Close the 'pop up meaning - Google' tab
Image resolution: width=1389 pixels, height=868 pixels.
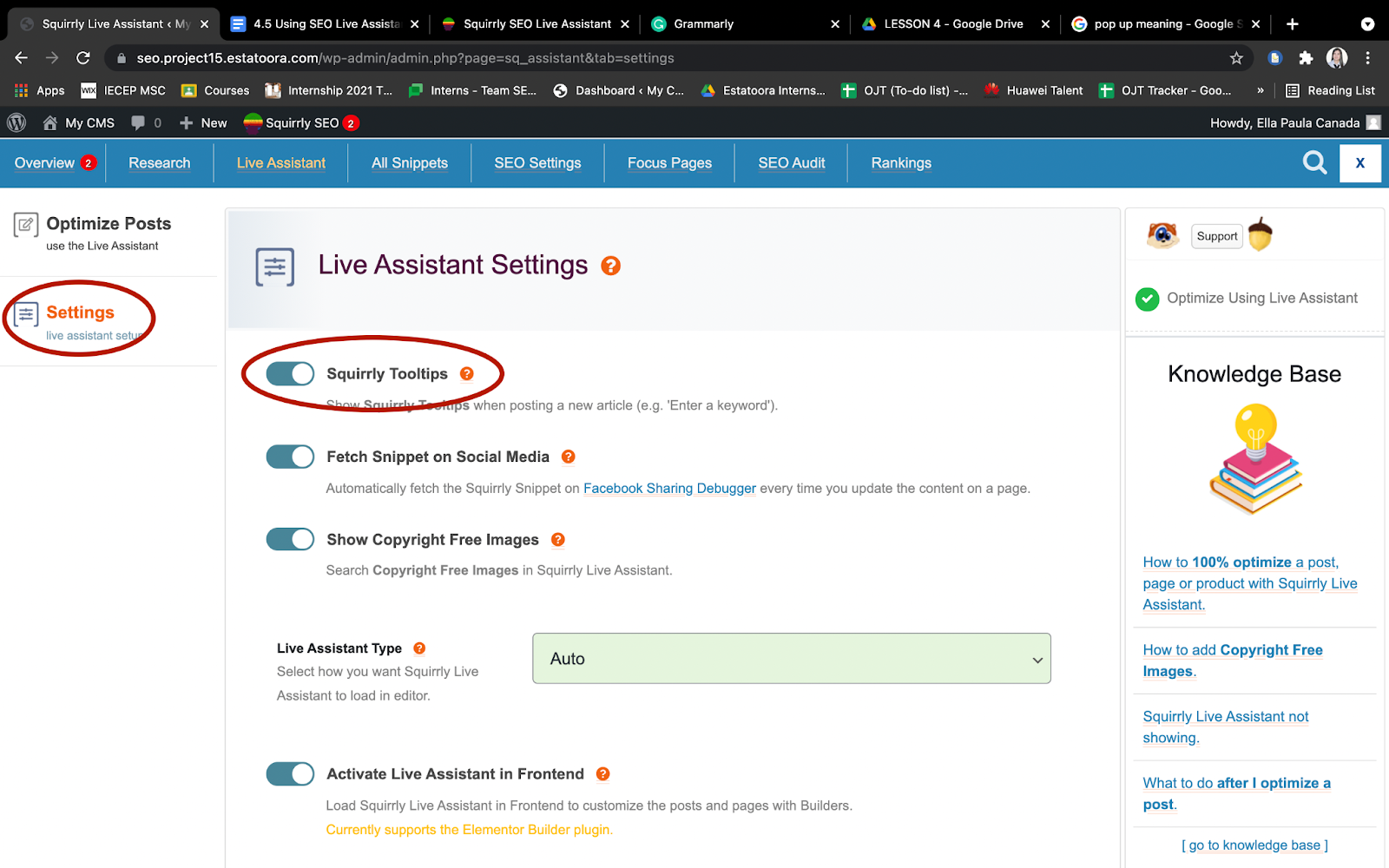click(x=1255, y=24)
